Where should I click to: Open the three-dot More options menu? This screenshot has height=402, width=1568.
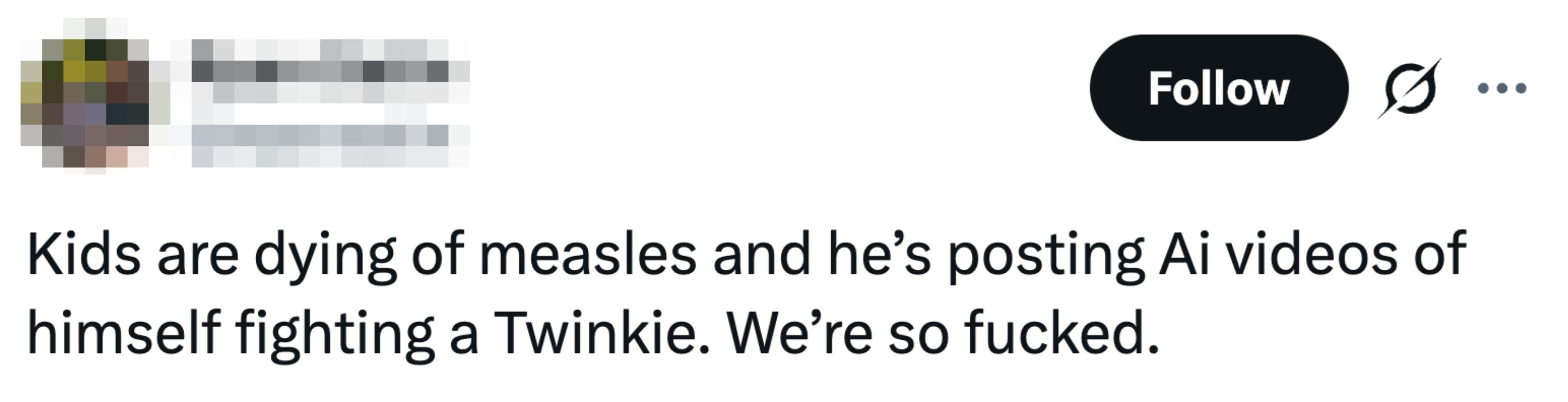click(x=1502, y=89)
